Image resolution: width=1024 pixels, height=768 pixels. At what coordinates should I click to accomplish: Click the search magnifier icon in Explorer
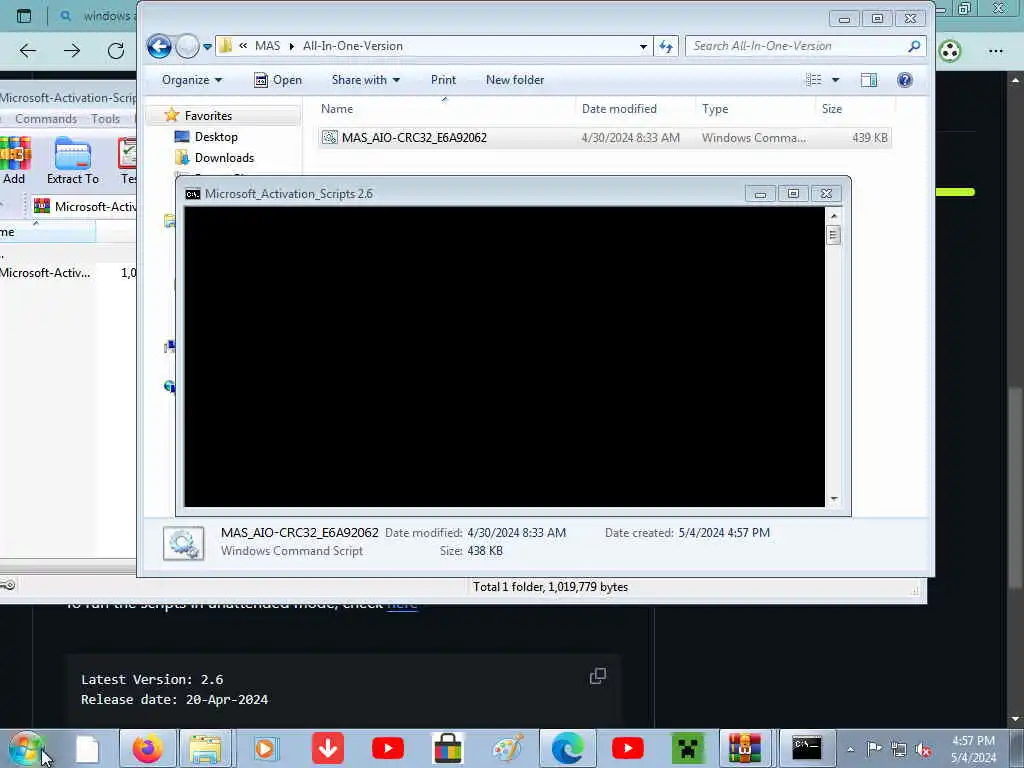pyautogui.click(x=914, y=46)
